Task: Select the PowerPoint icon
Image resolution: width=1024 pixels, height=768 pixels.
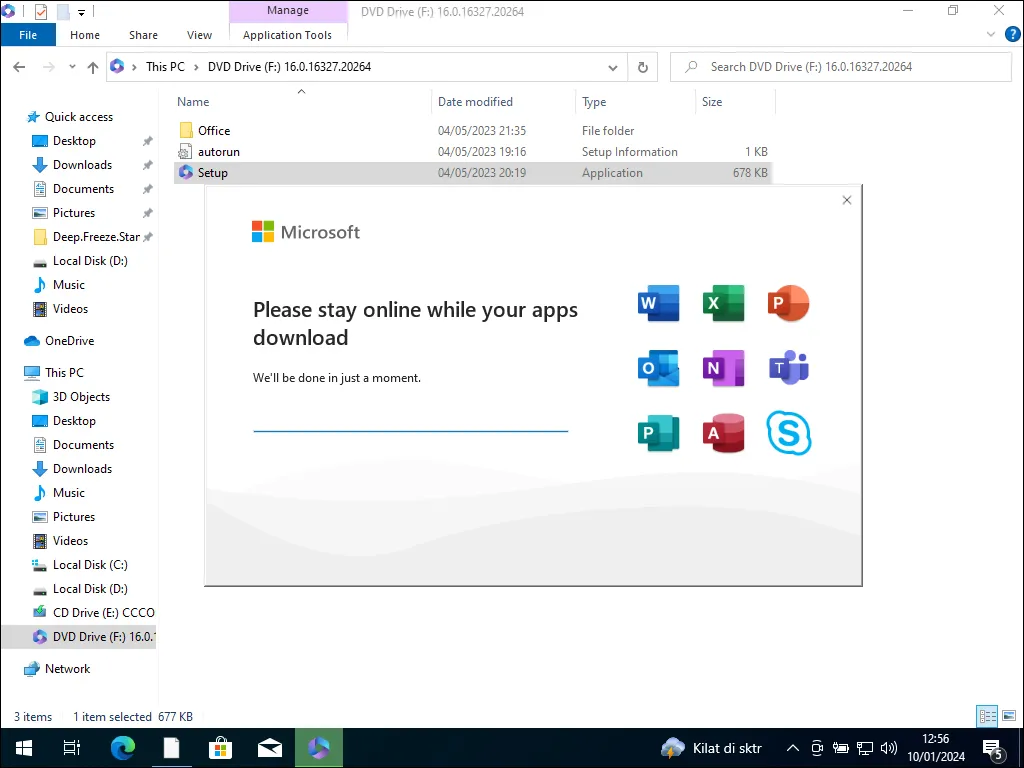Action: (x=788, y=302)
